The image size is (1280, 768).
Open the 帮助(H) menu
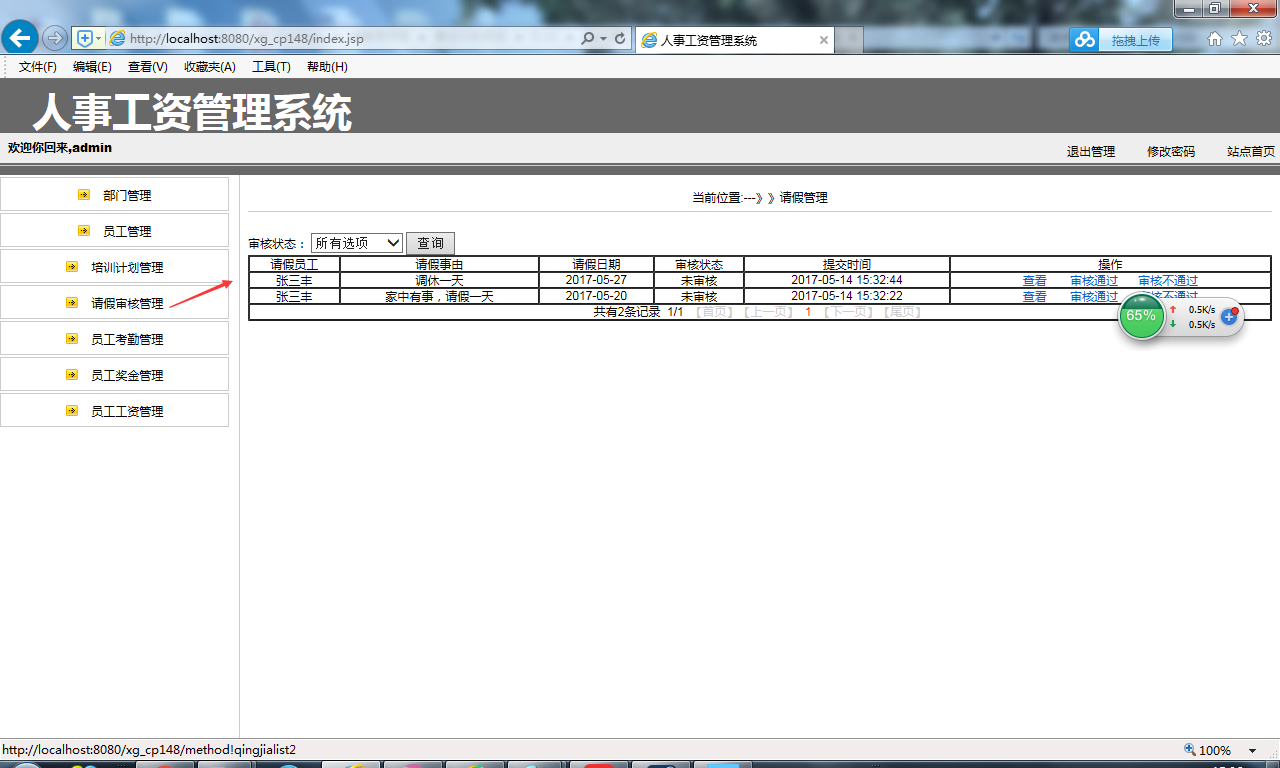coord(327,67)
